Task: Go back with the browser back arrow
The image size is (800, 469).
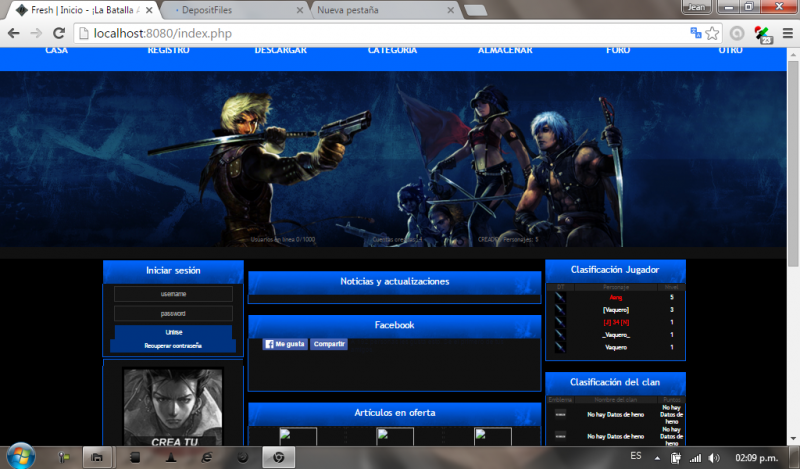Action: [14, 34]
